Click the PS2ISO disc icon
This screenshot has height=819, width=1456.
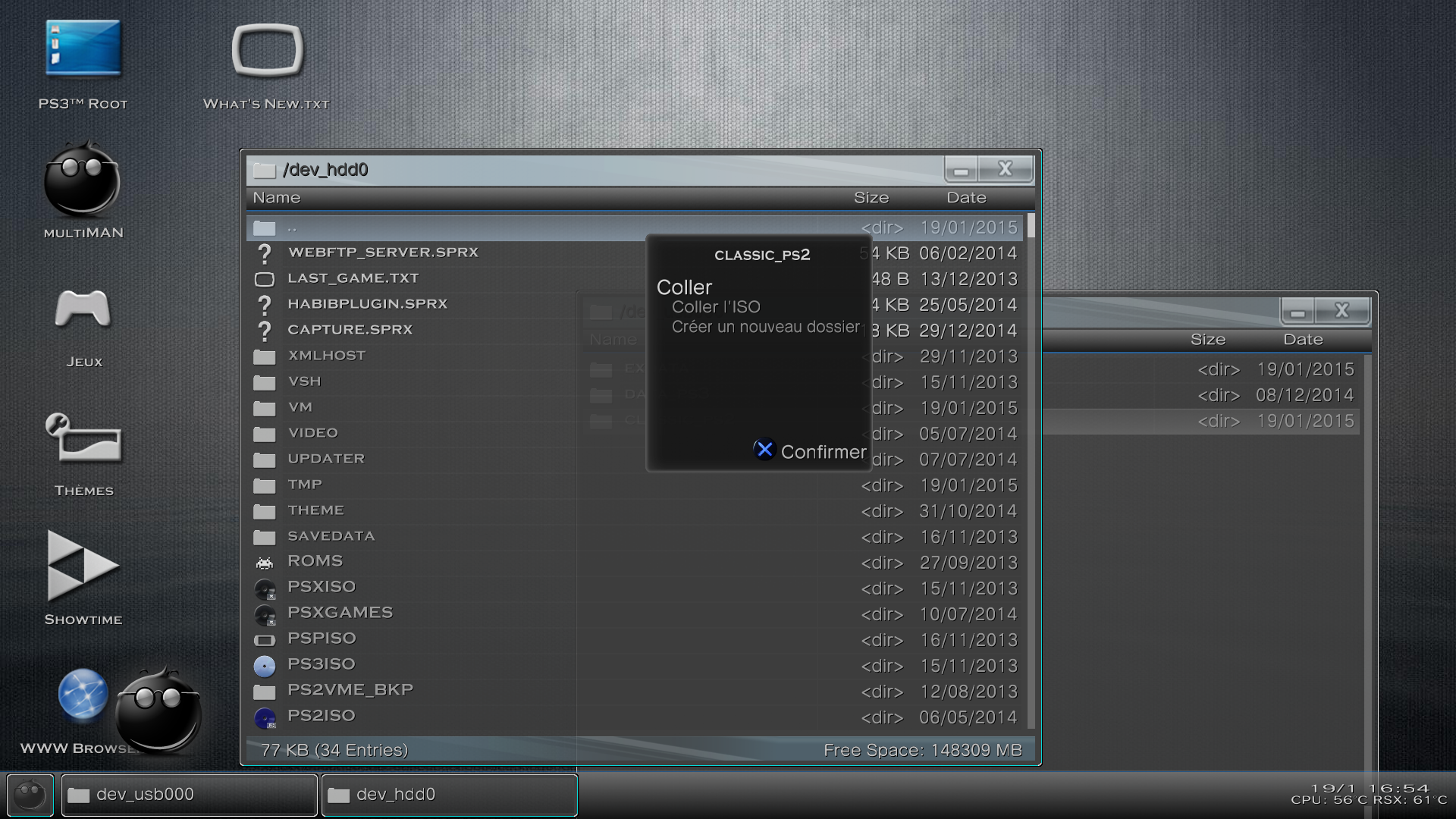(265, 718)
